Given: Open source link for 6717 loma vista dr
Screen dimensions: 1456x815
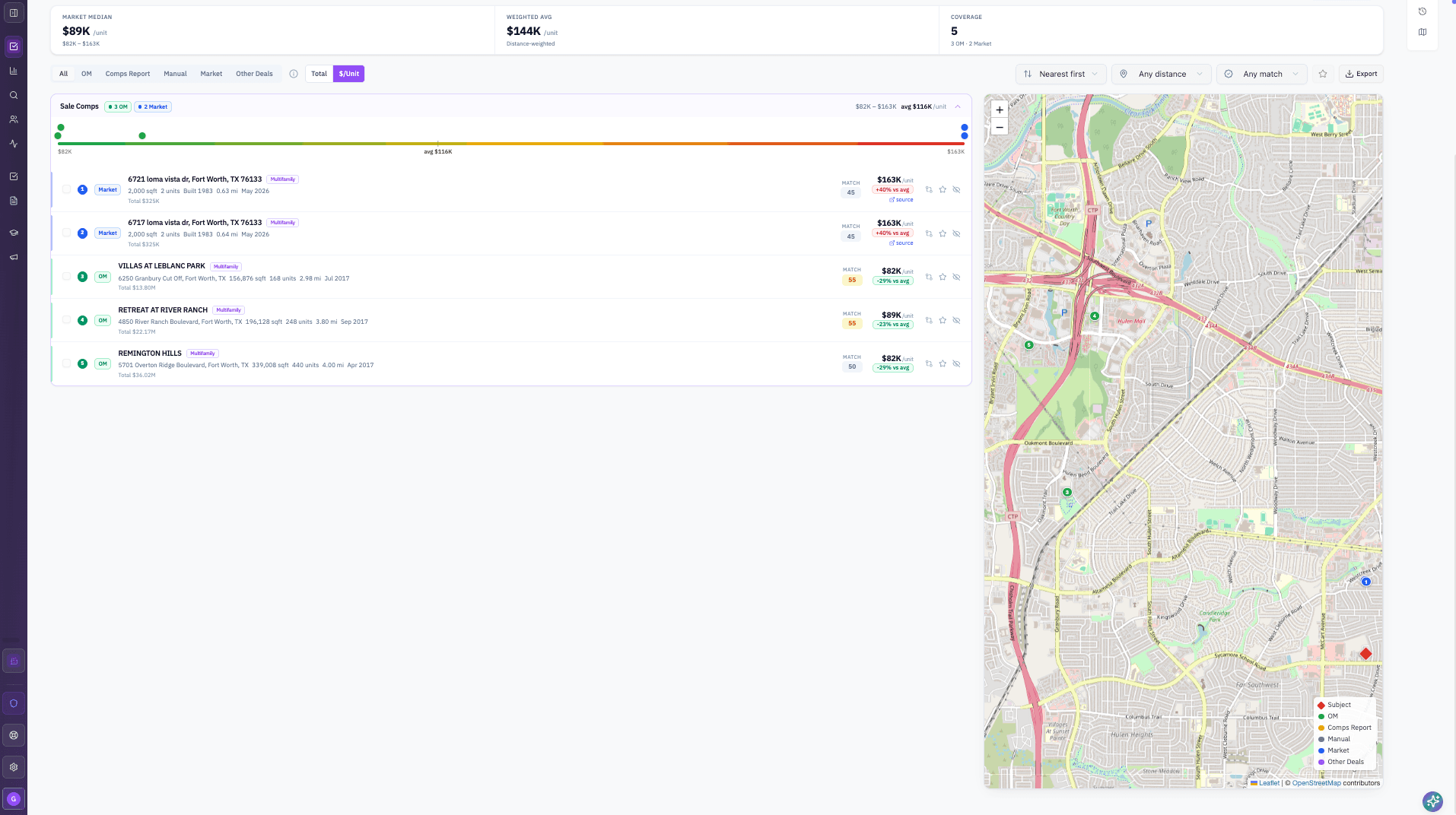Looking at the screenshot, I should coord(901,243).
